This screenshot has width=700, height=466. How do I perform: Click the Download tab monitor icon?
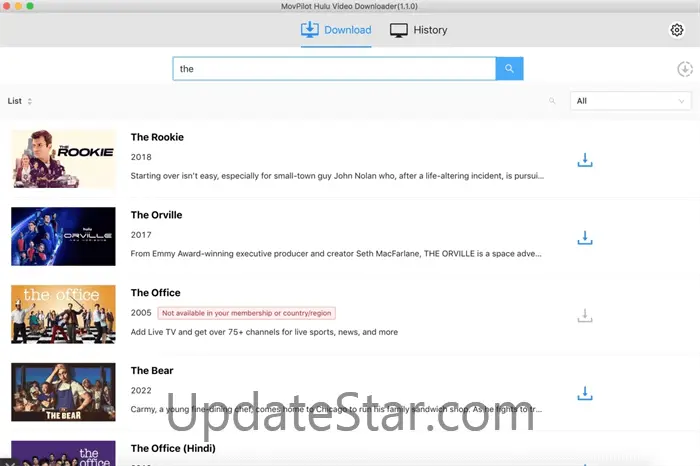[309, 30]
